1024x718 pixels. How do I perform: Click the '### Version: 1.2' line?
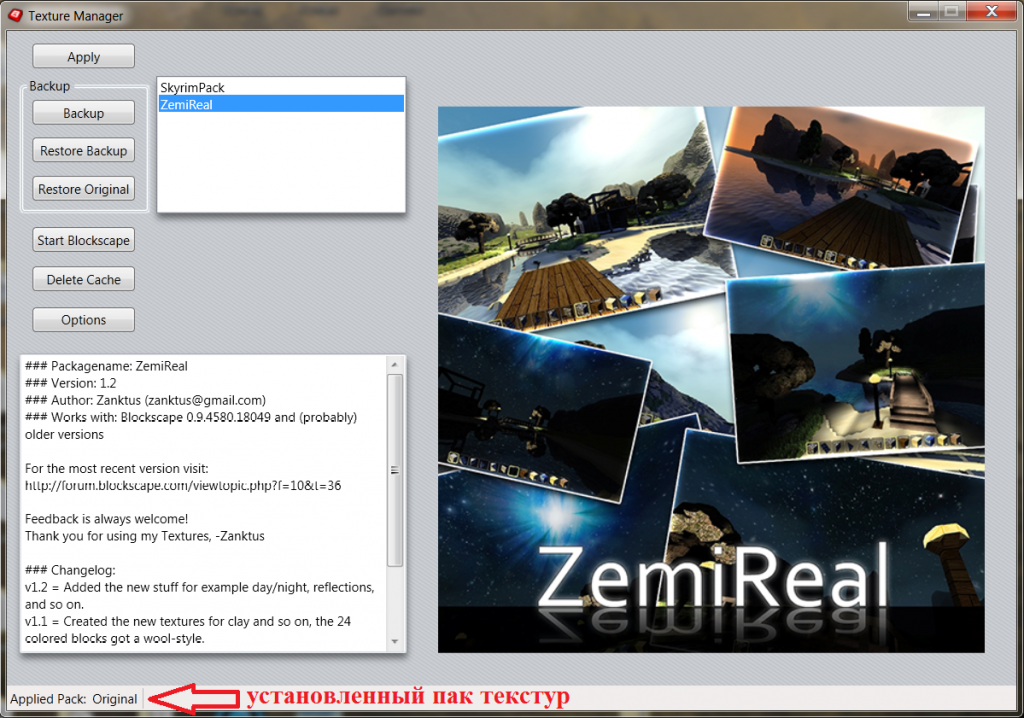pyautogui.click(x=71, y=383)
